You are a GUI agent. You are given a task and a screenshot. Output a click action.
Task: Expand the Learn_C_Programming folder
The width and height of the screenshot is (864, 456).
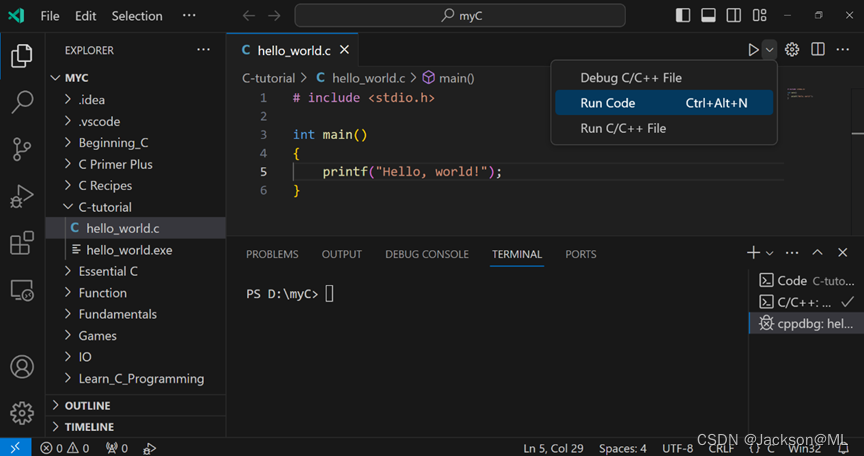pyautogui.click(x=136, y=379)
